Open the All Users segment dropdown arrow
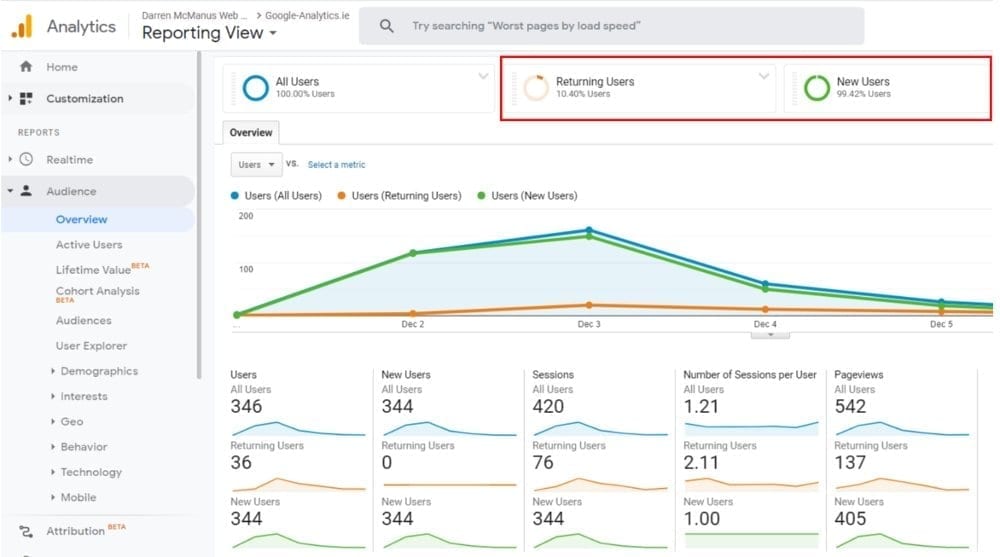The height and width of the screenshot is (557, 1000). coord(483,77)
